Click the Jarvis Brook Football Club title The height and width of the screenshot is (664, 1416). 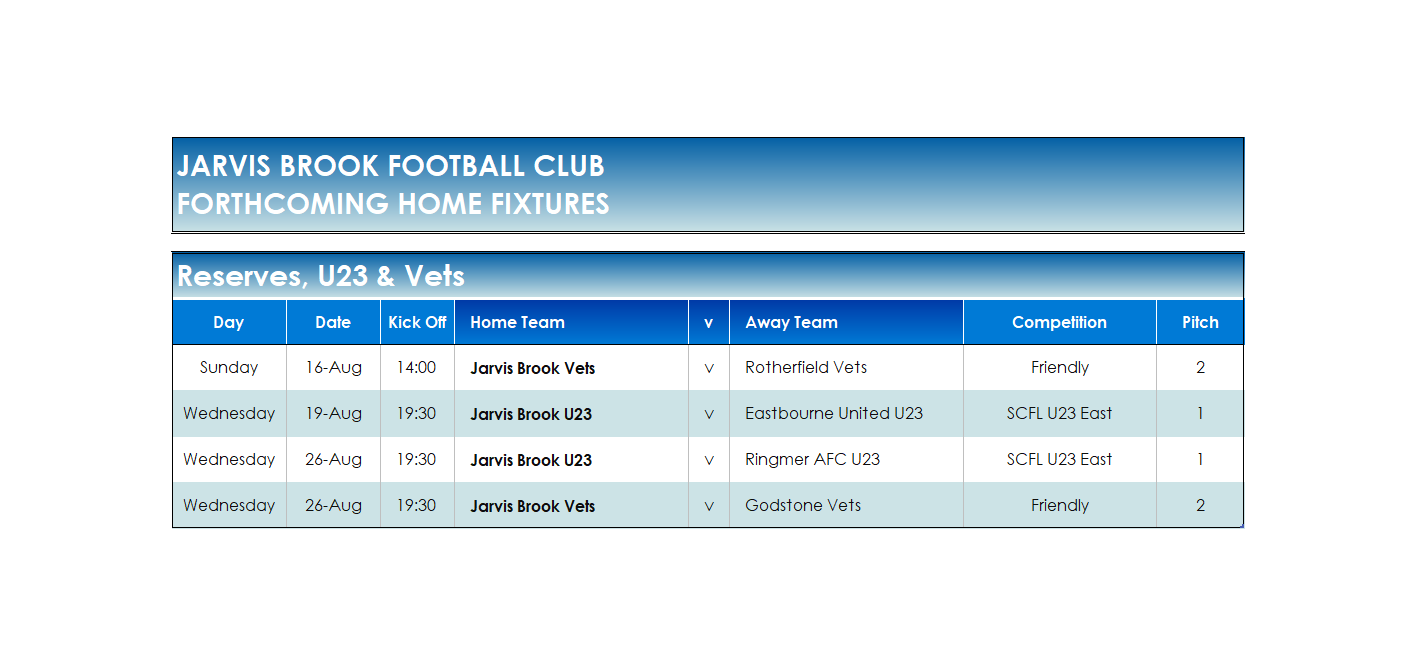click(x=391, y=166)
